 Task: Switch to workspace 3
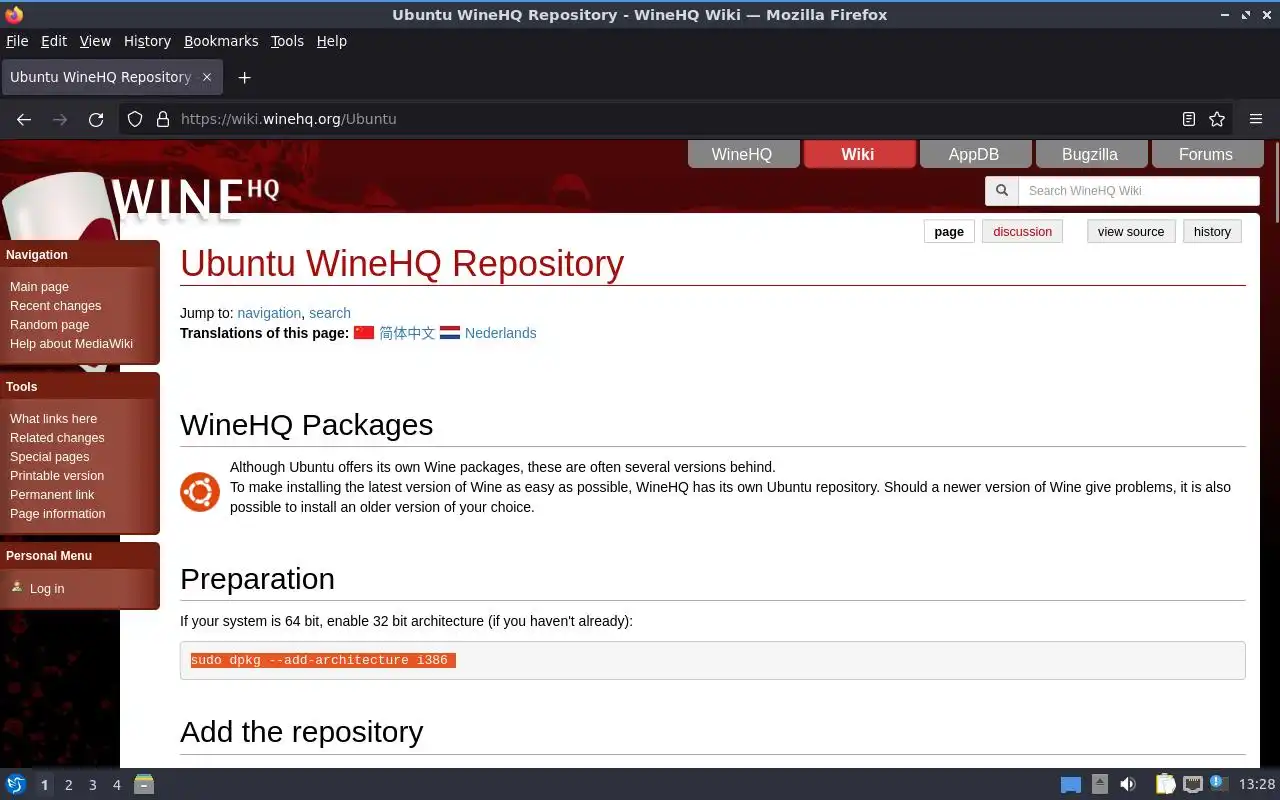coord(92,785)
